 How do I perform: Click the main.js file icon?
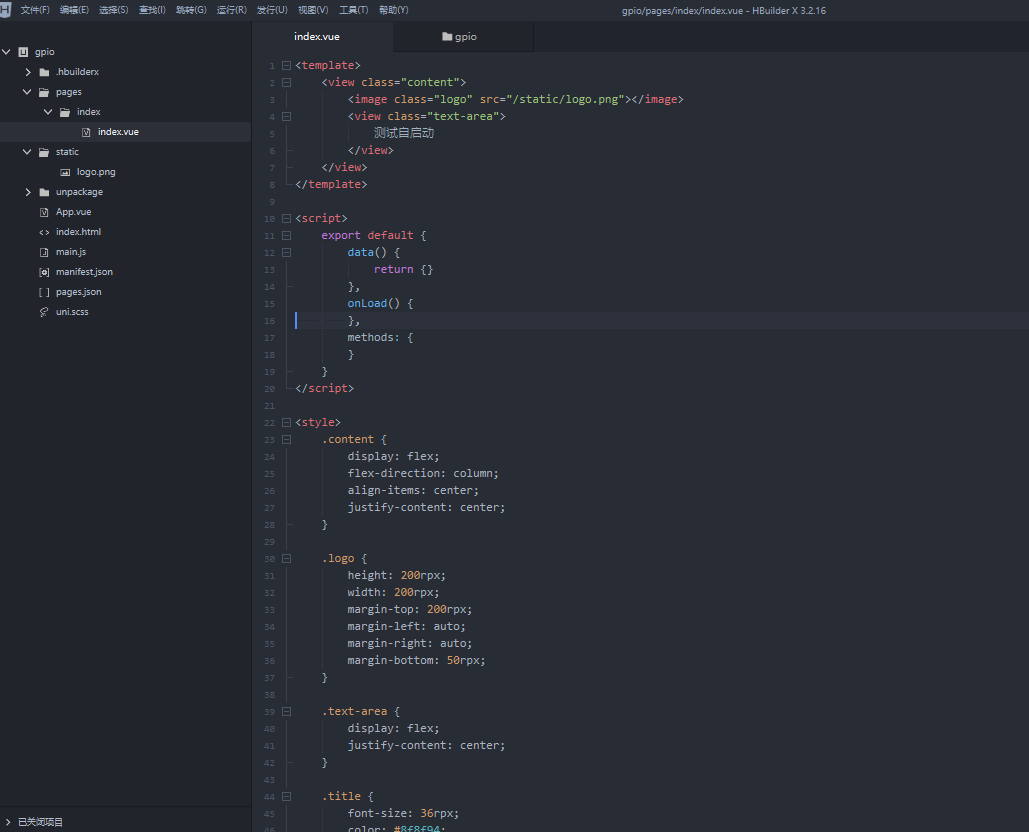coord(44,252)
